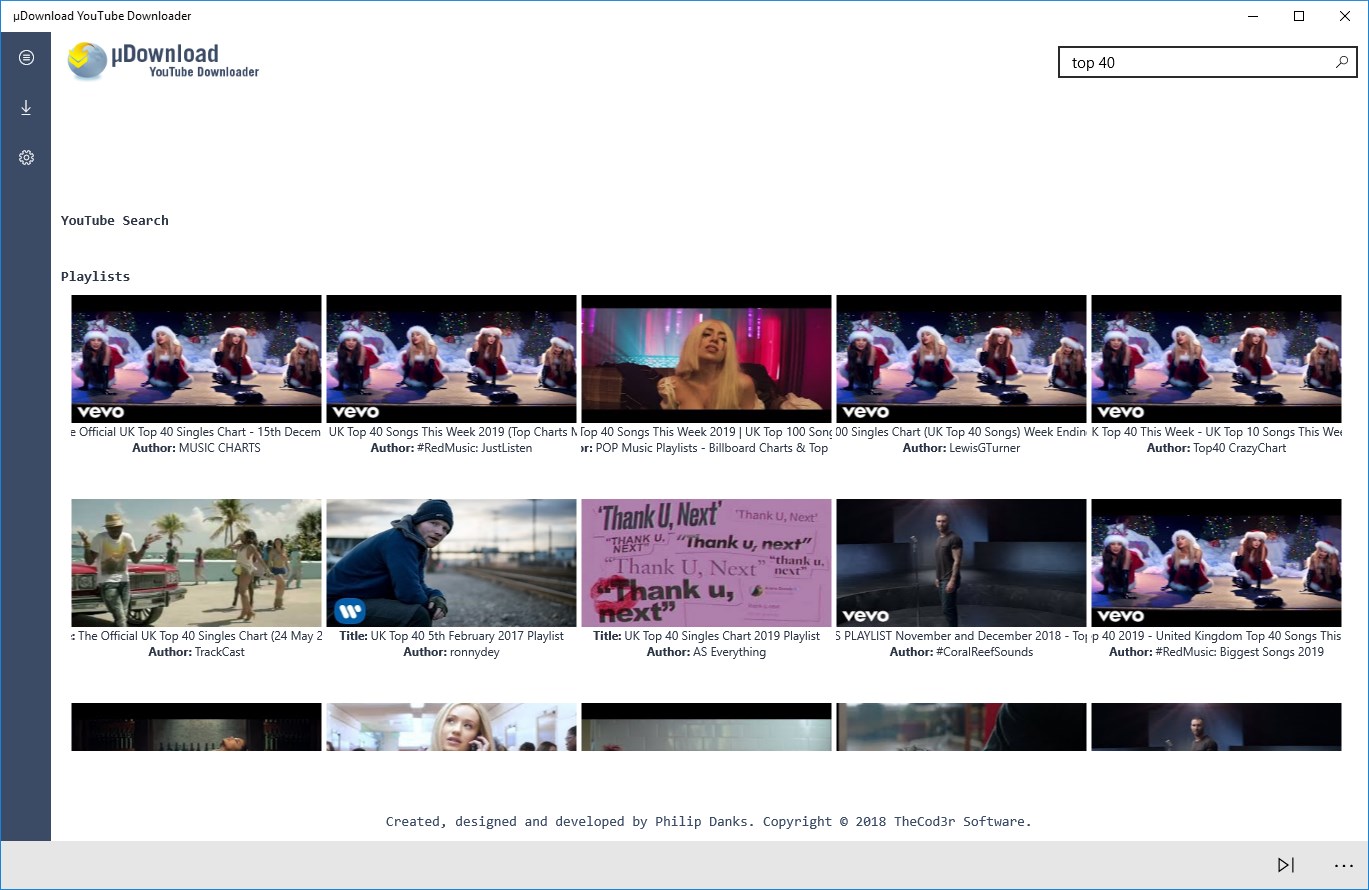Open the #CoralReefSounds playlist thumbnail
This screenshot has height=890, width=1369.
(961, 562)
